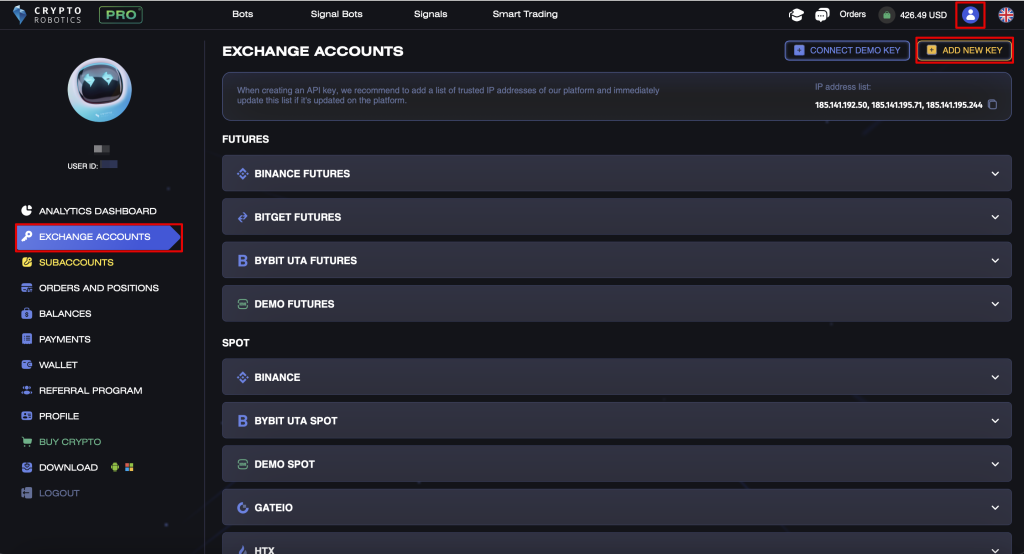This screenshot has width=1024, height=554.
Task: Click the Profile card icon
Action: click(27, 416)
